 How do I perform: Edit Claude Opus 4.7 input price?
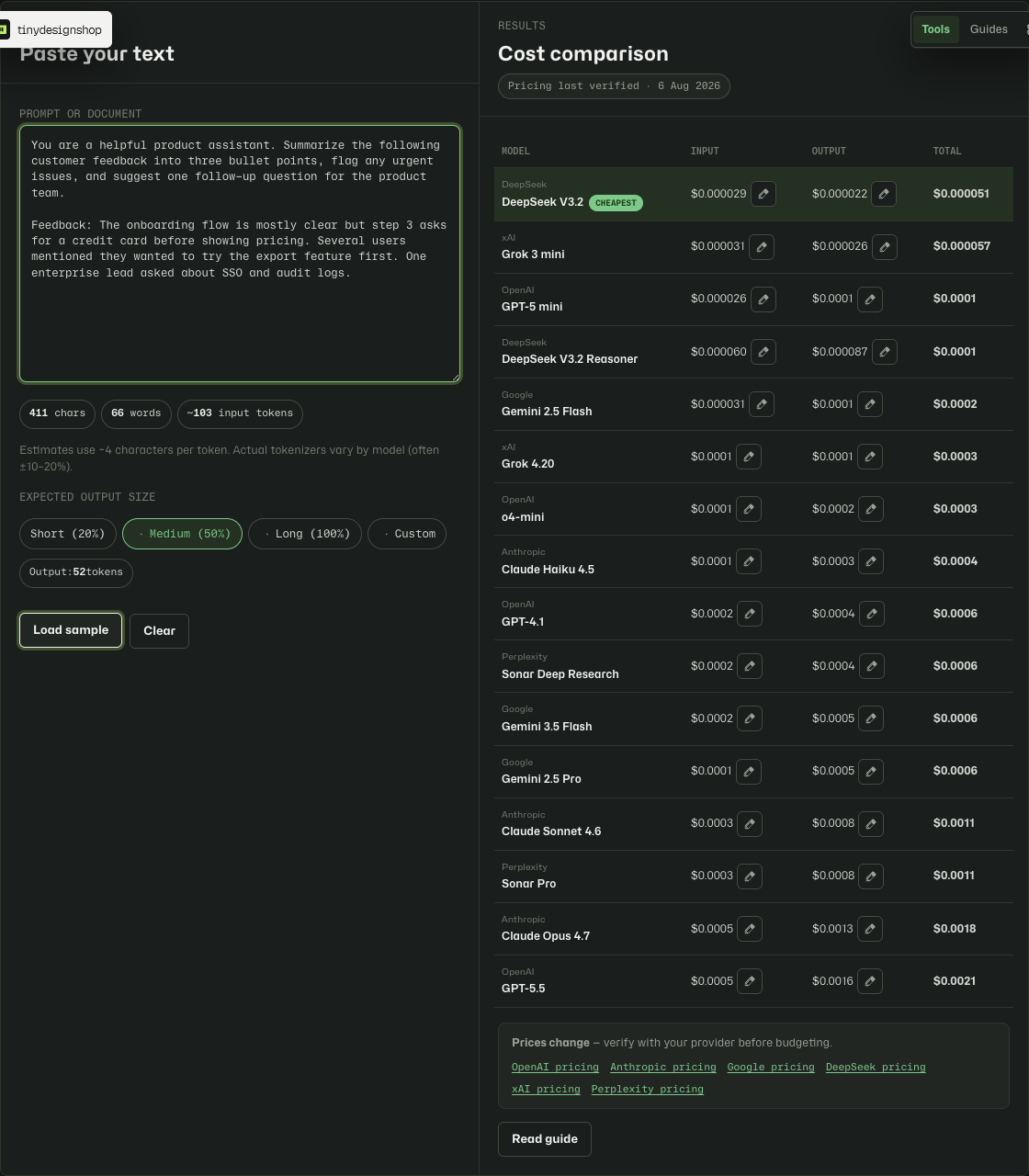750,929
